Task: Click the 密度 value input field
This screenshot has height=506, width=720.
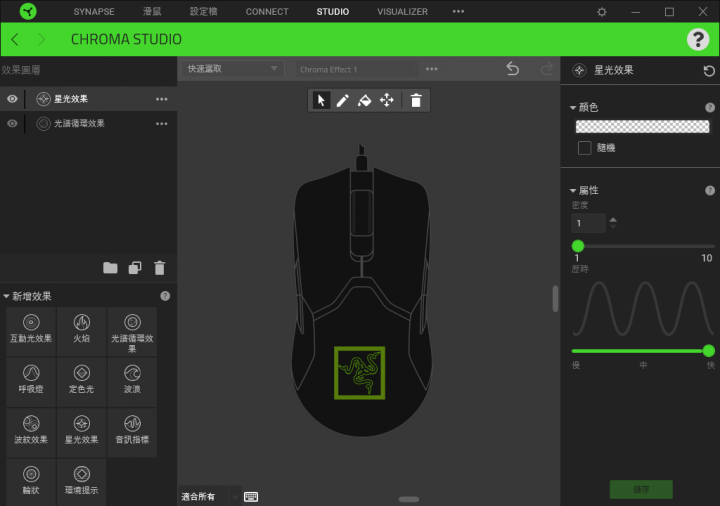Action: tap(588, 223)
